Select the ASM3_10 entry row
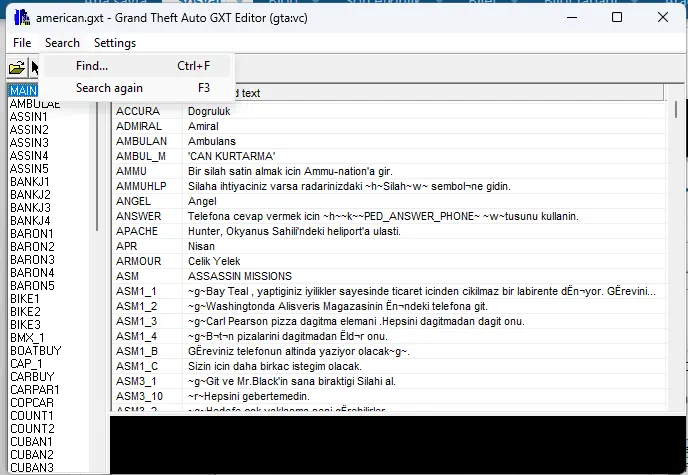This screenshot has height=475, width=688. point(389,396)
